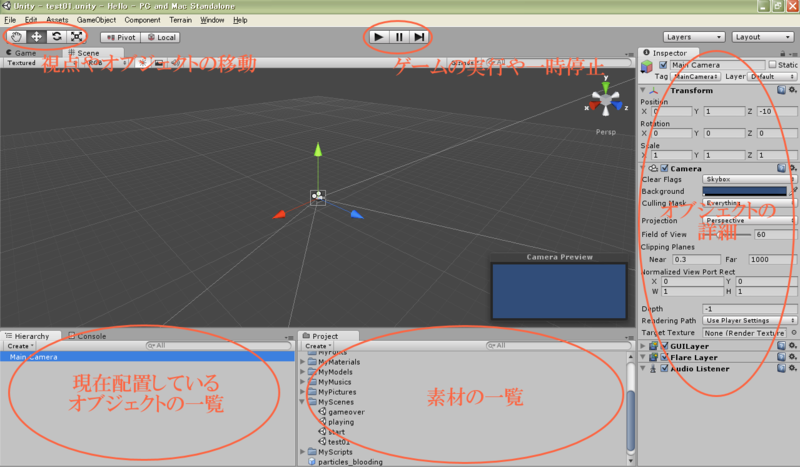Click the Main Camera object icon in Inspector
The height and width of the screenshot is (467, 800).
(x=647, y=67)
